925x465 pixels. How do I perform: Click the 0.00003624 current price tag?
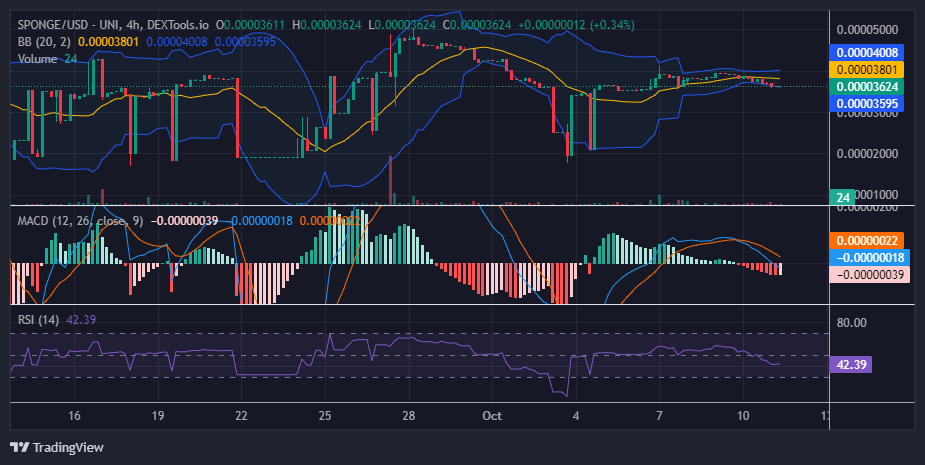point(867,87)
